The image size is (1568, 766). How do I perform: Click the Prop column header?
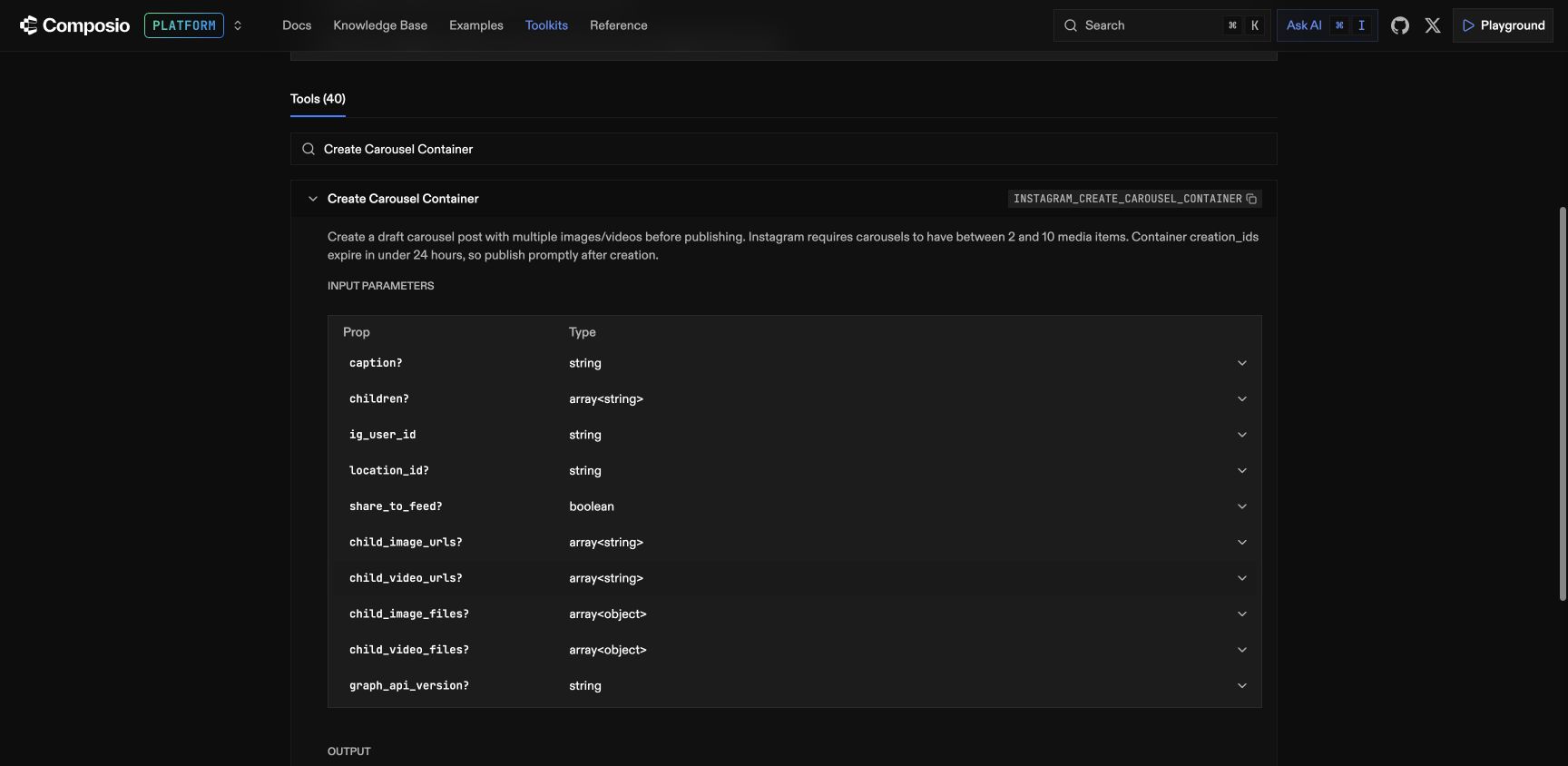[357, 332]
